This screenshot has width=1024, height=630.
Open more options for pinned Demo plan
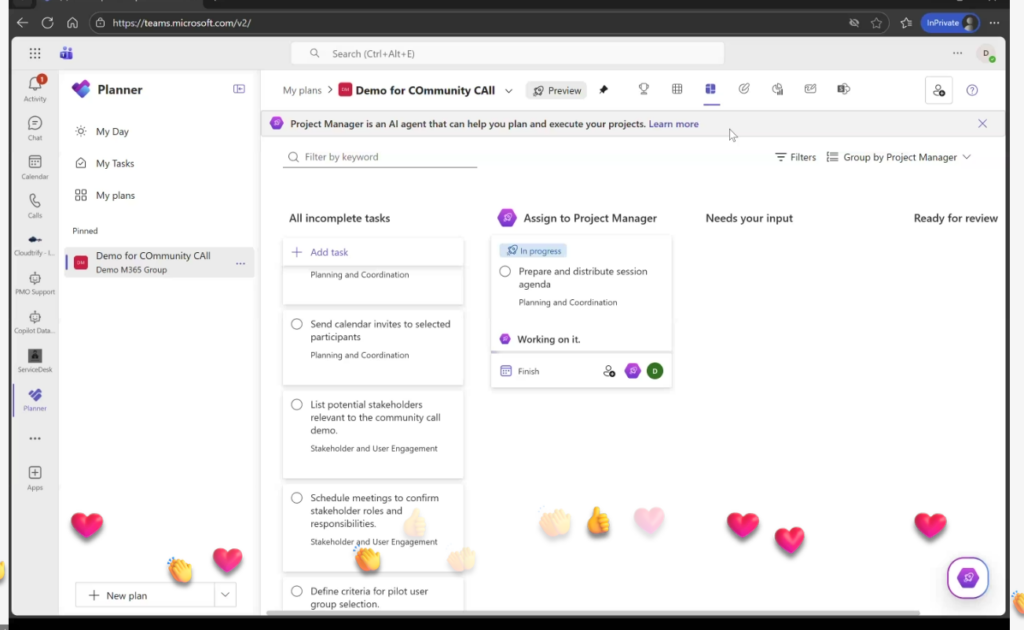pos(240,263)
